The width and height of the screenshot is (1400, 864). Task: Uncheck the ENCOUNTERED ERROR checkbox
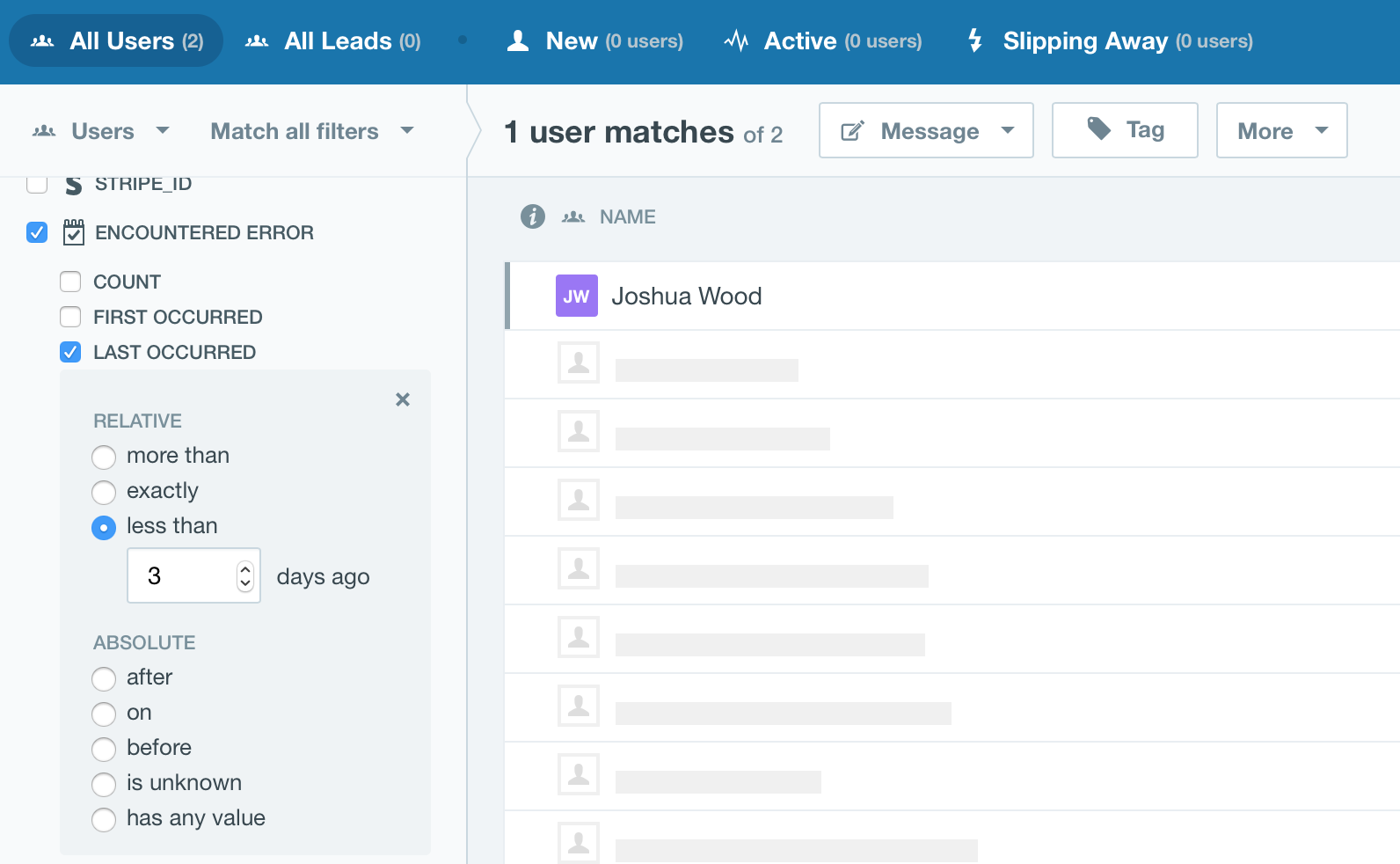[x=37, y=232]
